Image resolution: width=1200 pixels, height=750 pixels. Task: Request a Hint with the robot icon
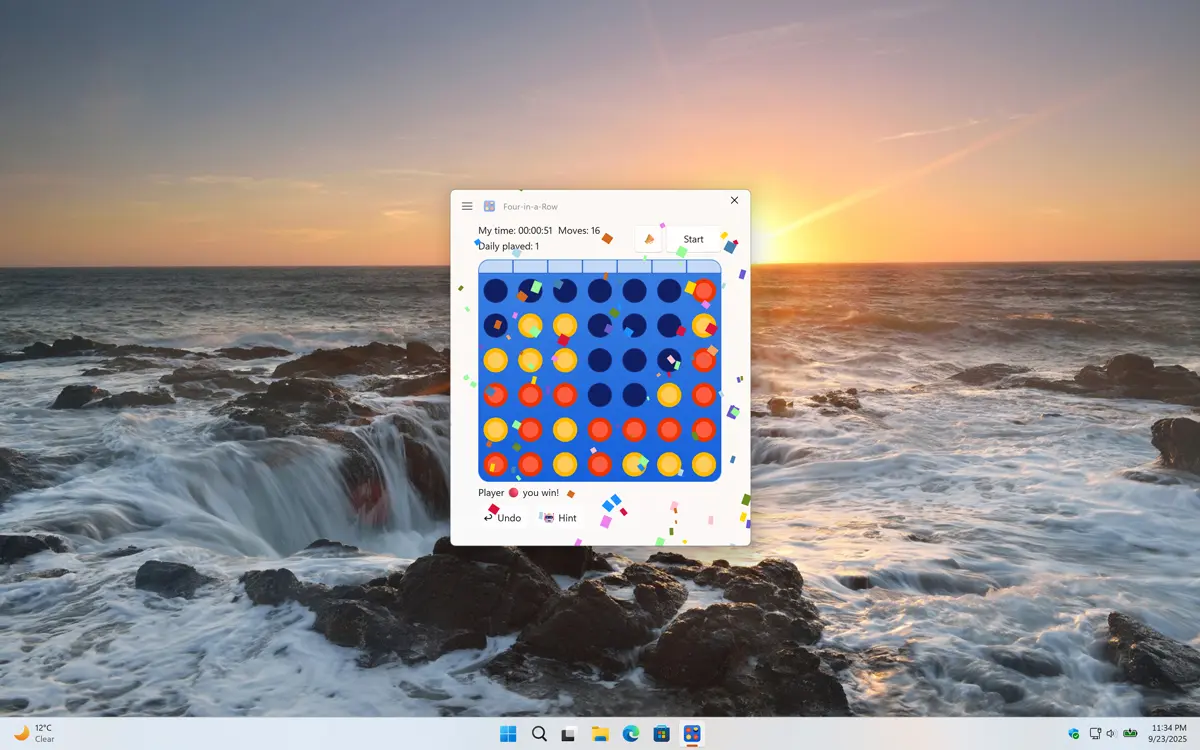coord(560,518)
